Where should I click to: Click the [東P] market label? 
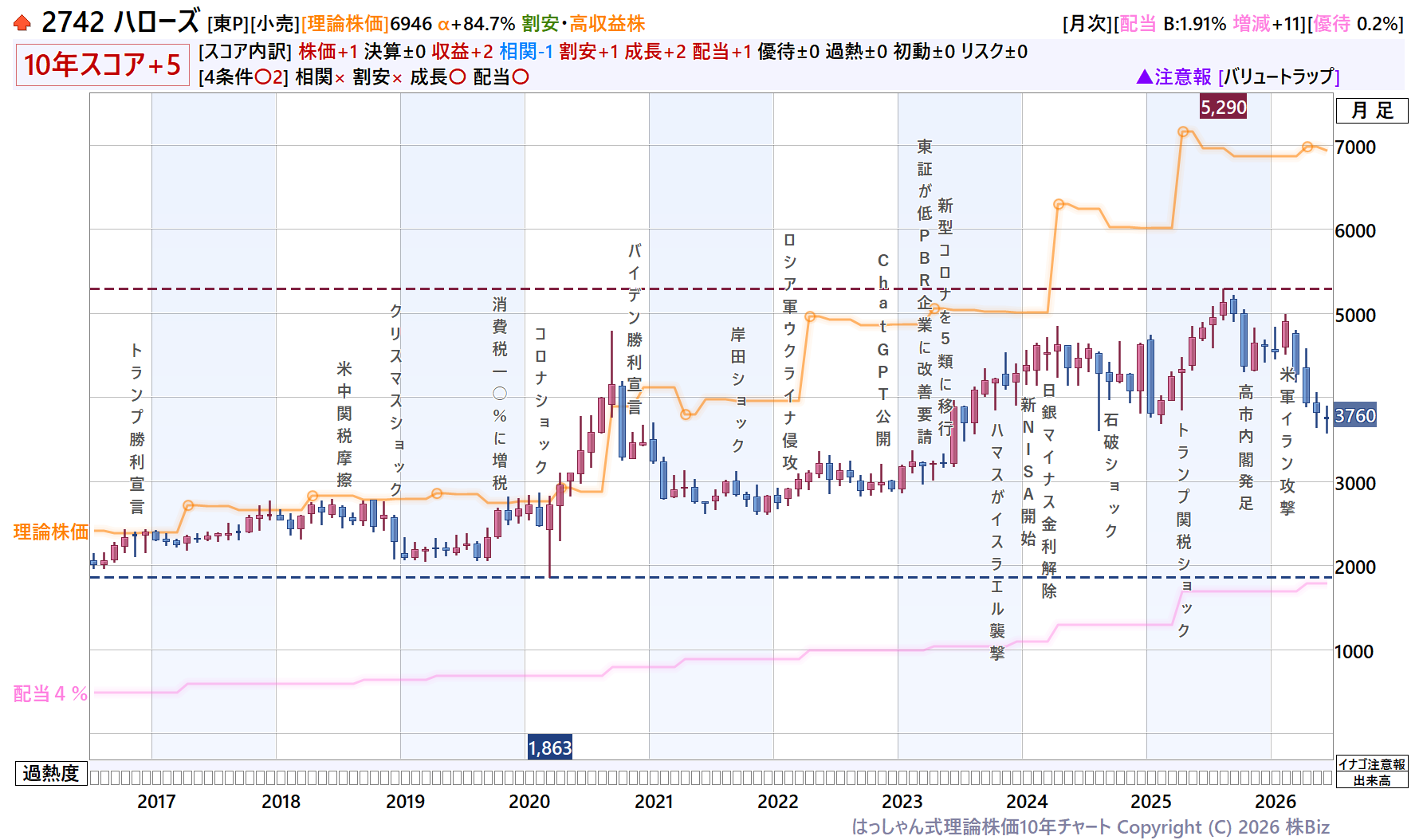229,24
